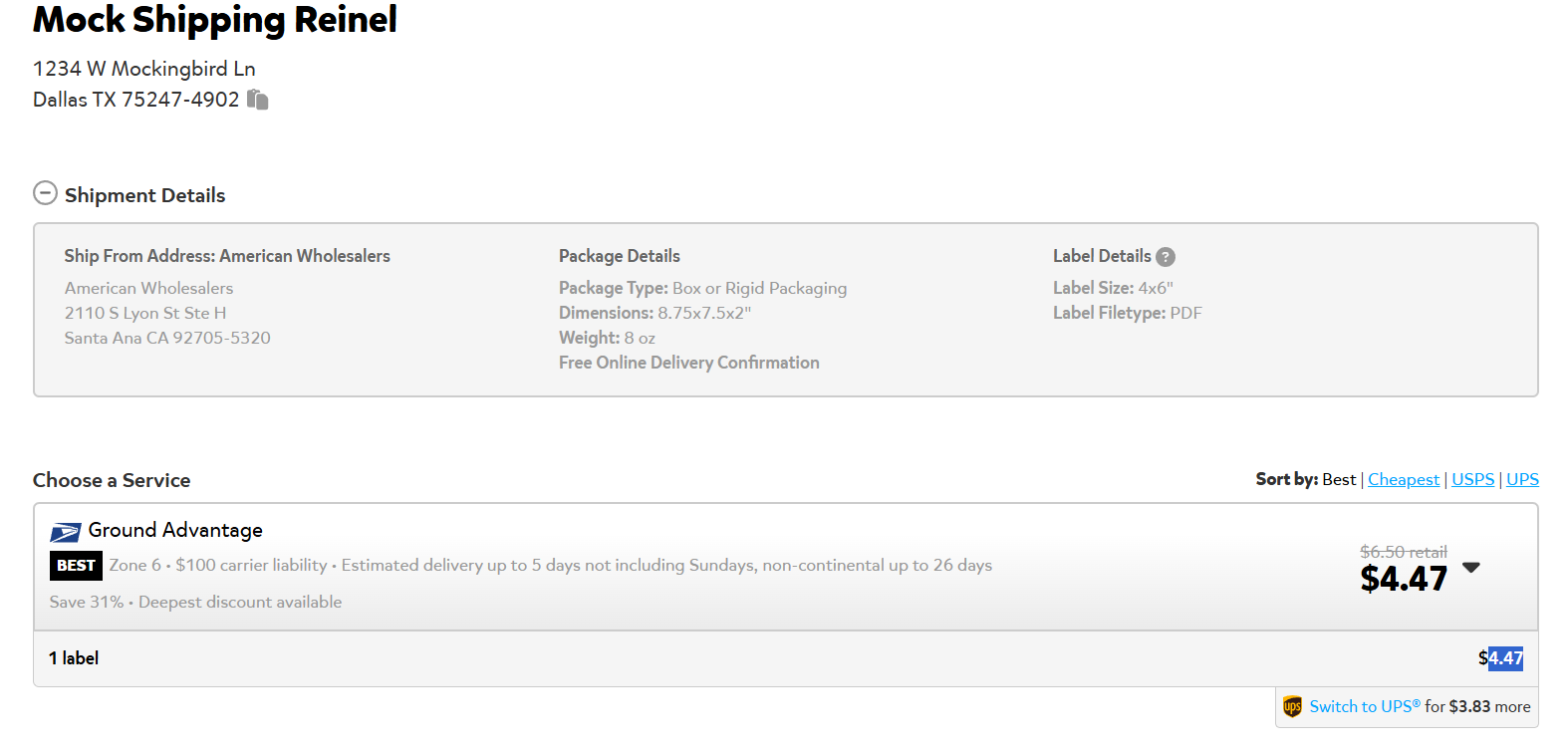Click the Shipment Details heading

(x=145, y=195)
